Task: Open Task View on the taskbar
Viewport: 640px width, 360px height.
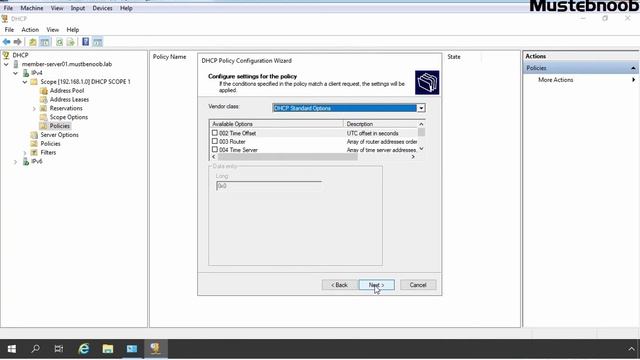Action: pos(59,349)
